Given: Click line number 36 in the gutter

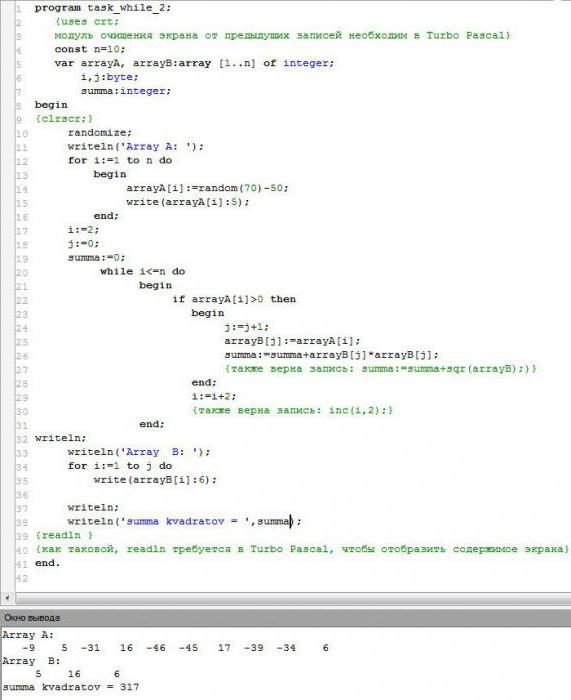Looking at the screenshot, I should [x=22, y=495].
